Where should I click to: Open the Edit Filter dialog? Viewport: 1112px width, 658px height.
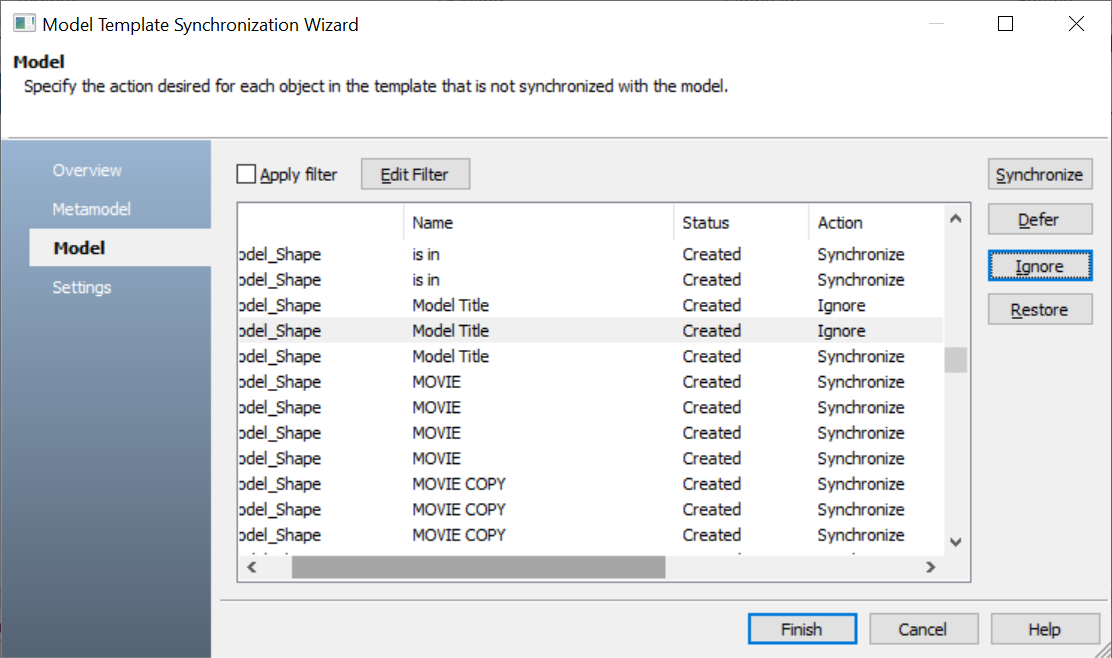point(415,175)
